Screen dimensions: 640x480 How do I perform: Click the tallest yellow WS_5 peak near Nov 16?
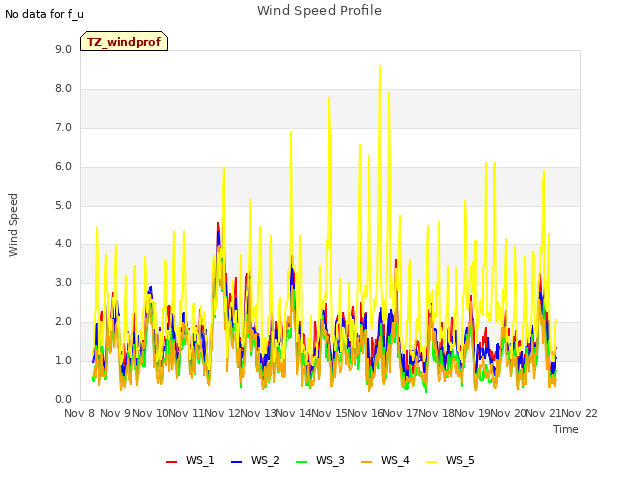380,66
